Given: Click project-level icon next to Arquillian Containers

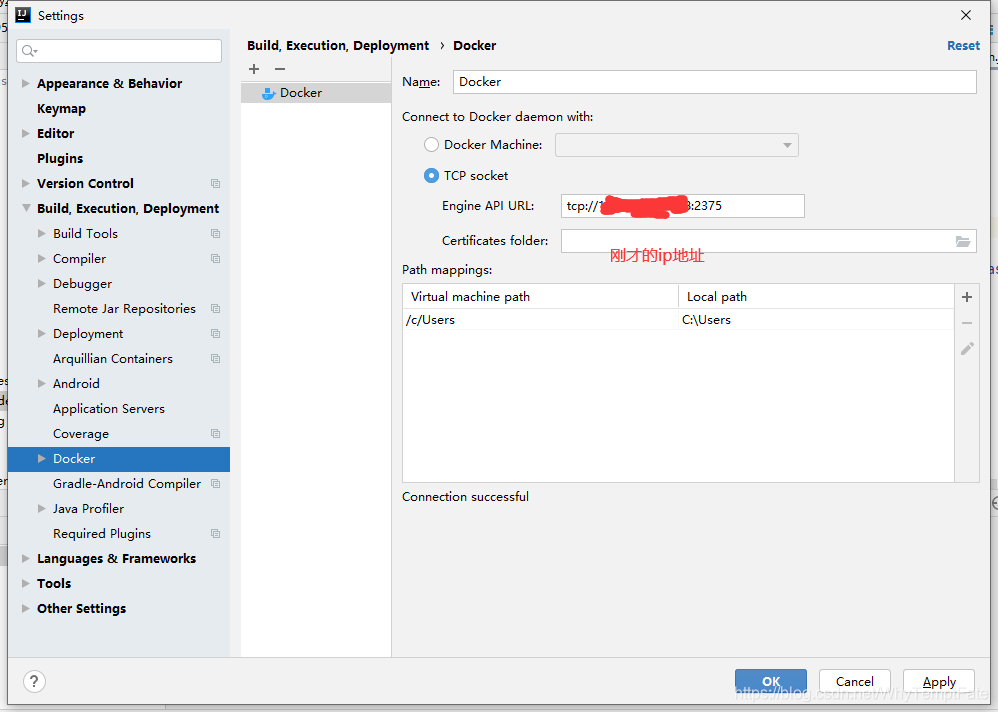Looking at the screenshot, I should [216, 359].
